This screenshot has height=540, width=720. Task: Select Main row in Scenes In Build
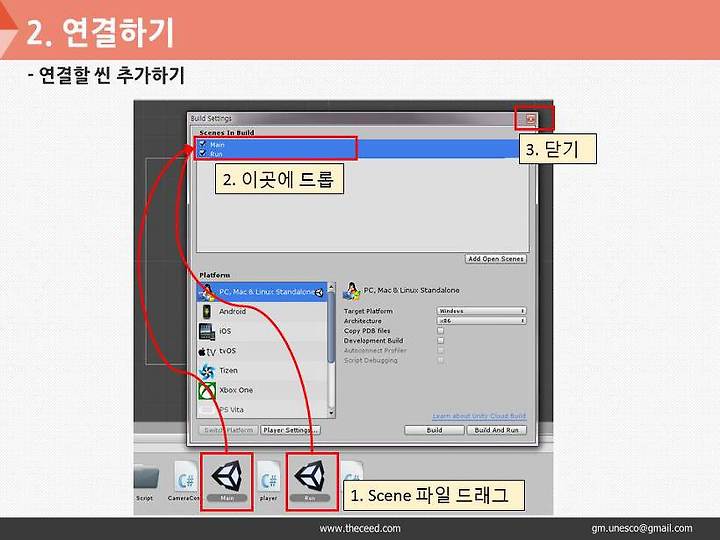pyautogui.click(x=363, y=145)
